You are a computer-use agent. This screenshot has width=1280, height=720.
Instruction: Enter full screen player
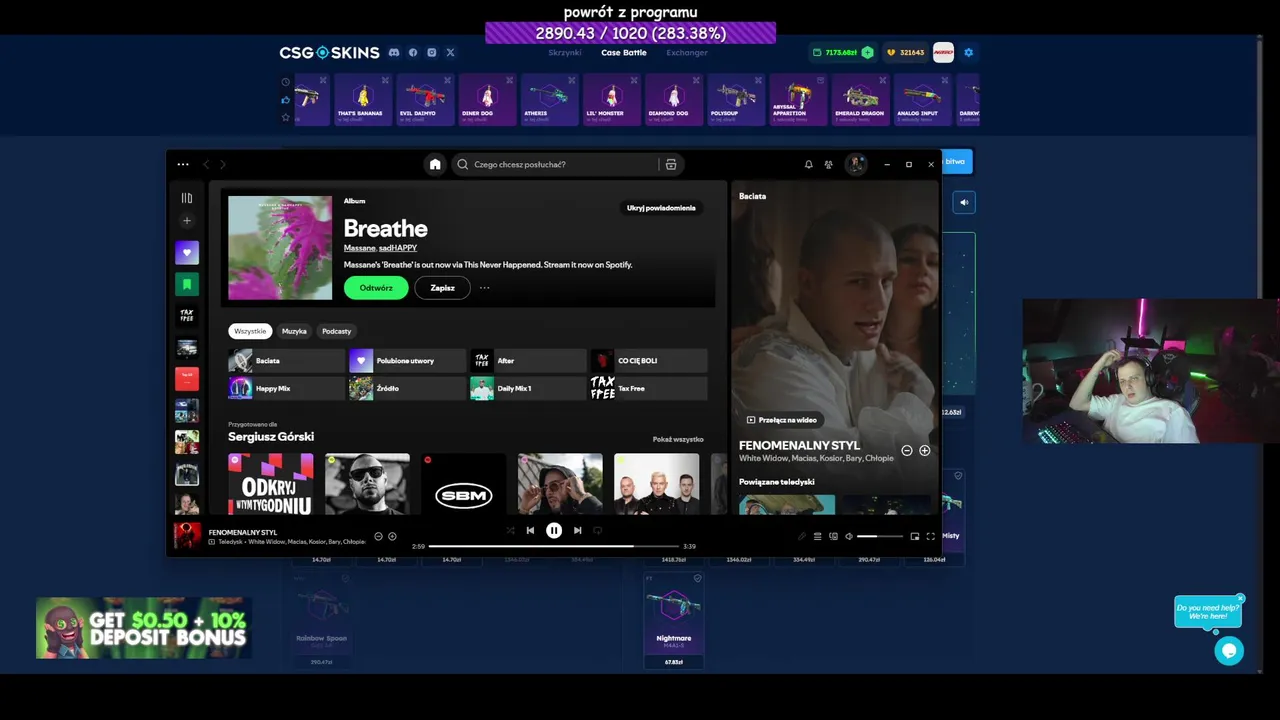[930, 537]
